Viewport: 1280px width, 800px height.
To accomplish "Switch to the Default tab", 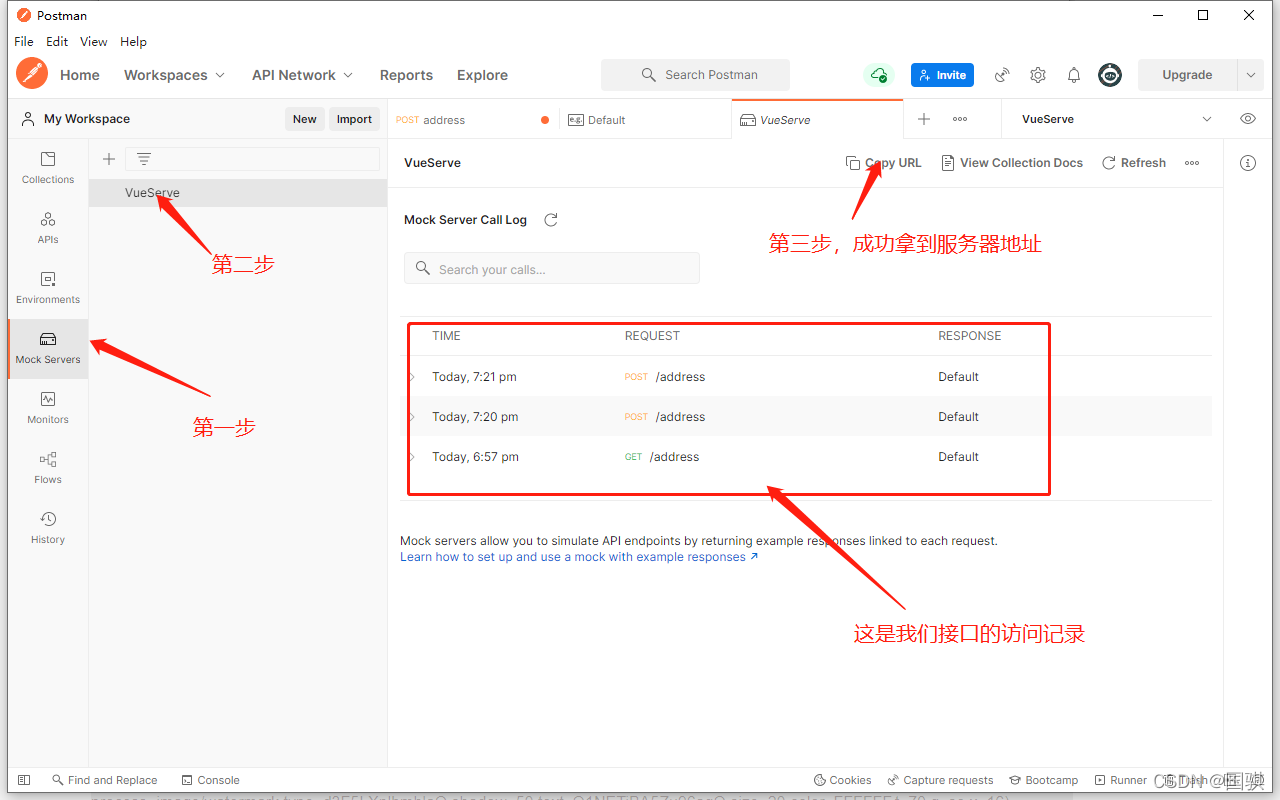I will [646, 120].
